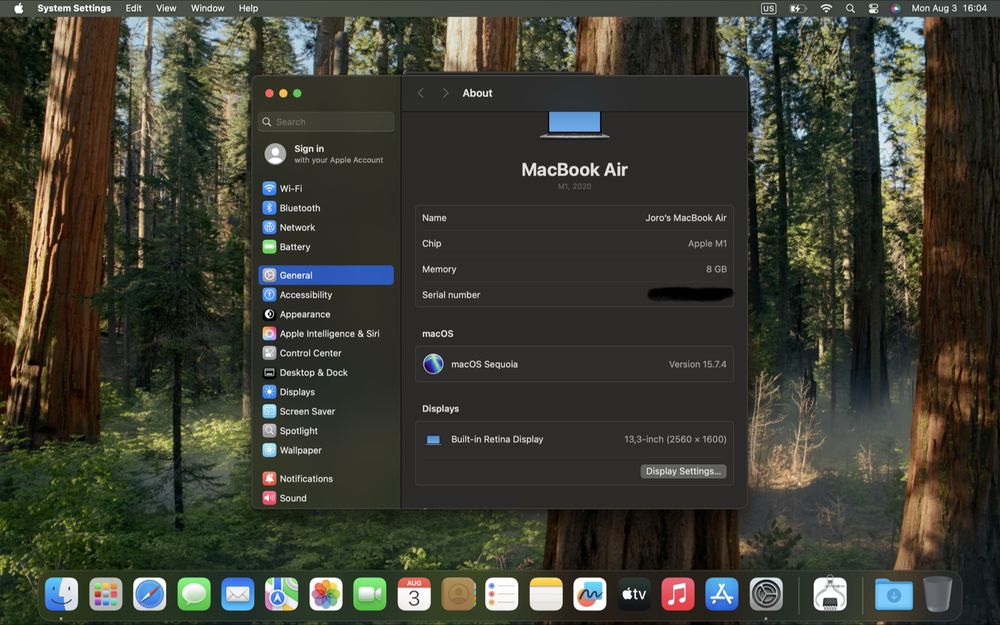Click the MacBook Air laptop image
1000x625 pixels.
[575, 125]
